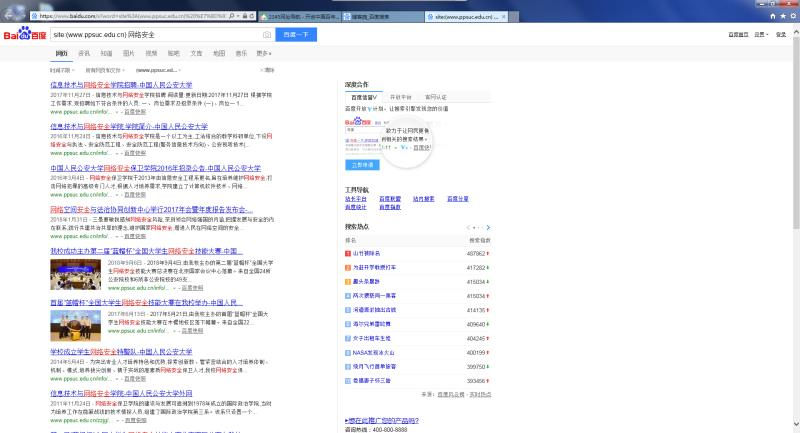Screen dimensions: 800x433
Task: Switch to the middle browser tab
Action: pyautogui.click(x=383, y=17)
